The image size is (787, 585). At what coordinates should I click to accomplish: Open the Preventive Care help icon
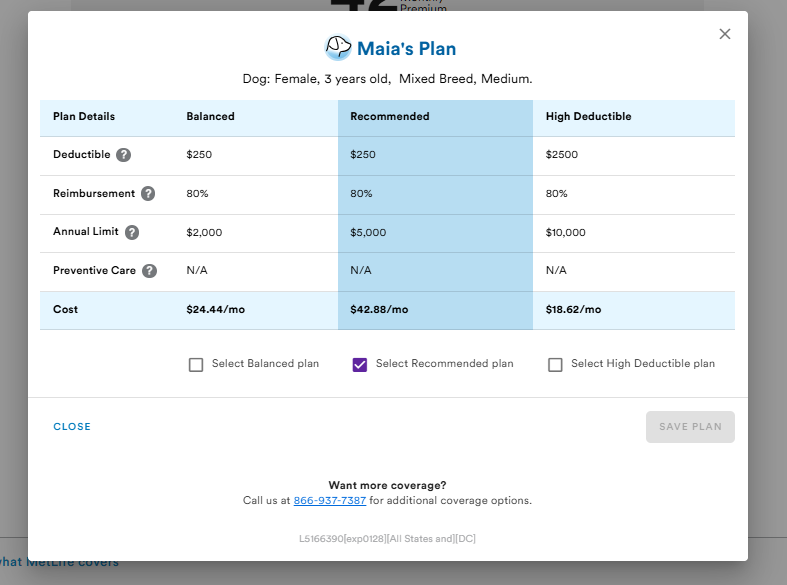tap(149, 271)
